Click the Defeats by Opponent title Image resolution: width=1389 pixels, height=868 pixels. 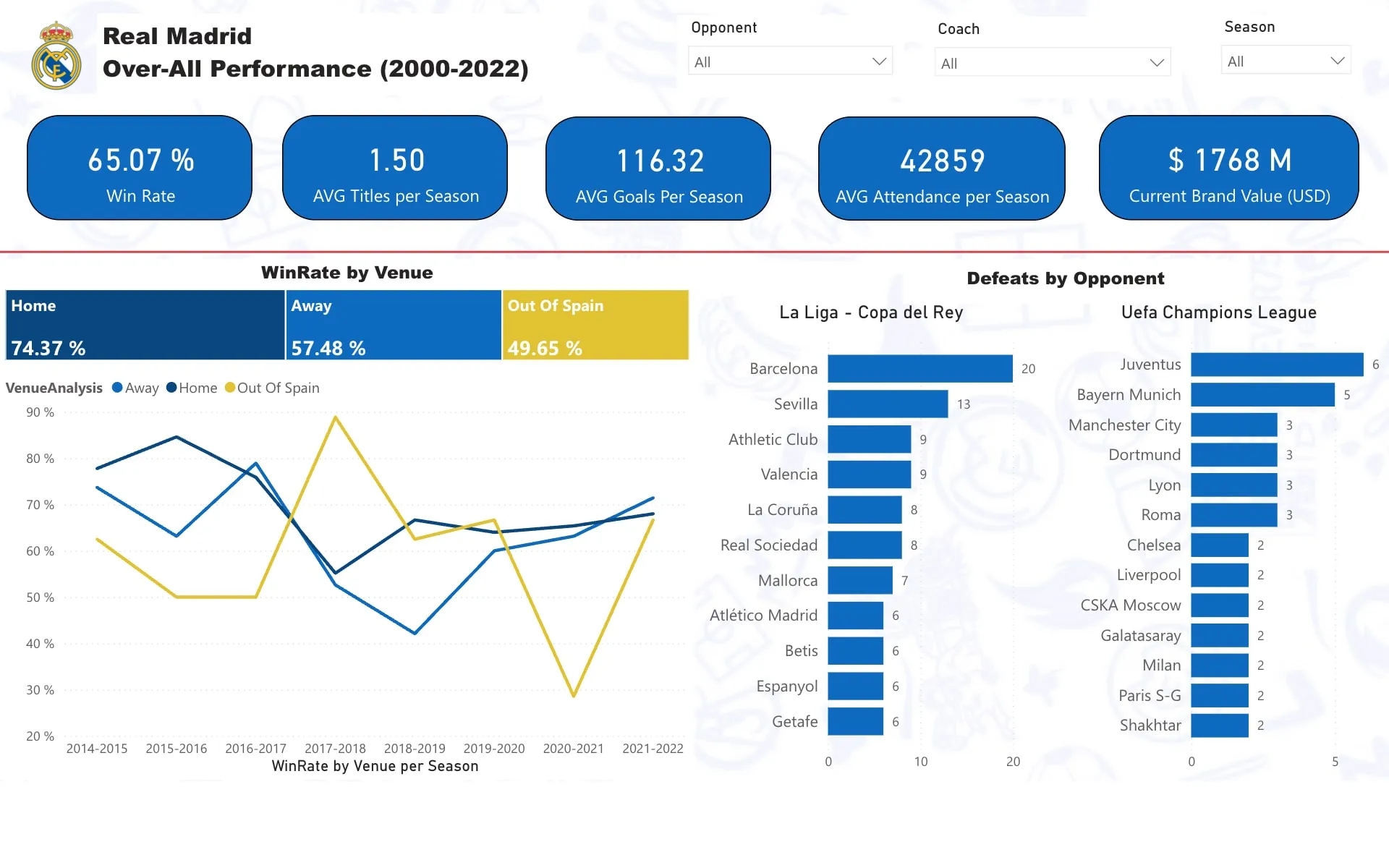(1066, 278)
